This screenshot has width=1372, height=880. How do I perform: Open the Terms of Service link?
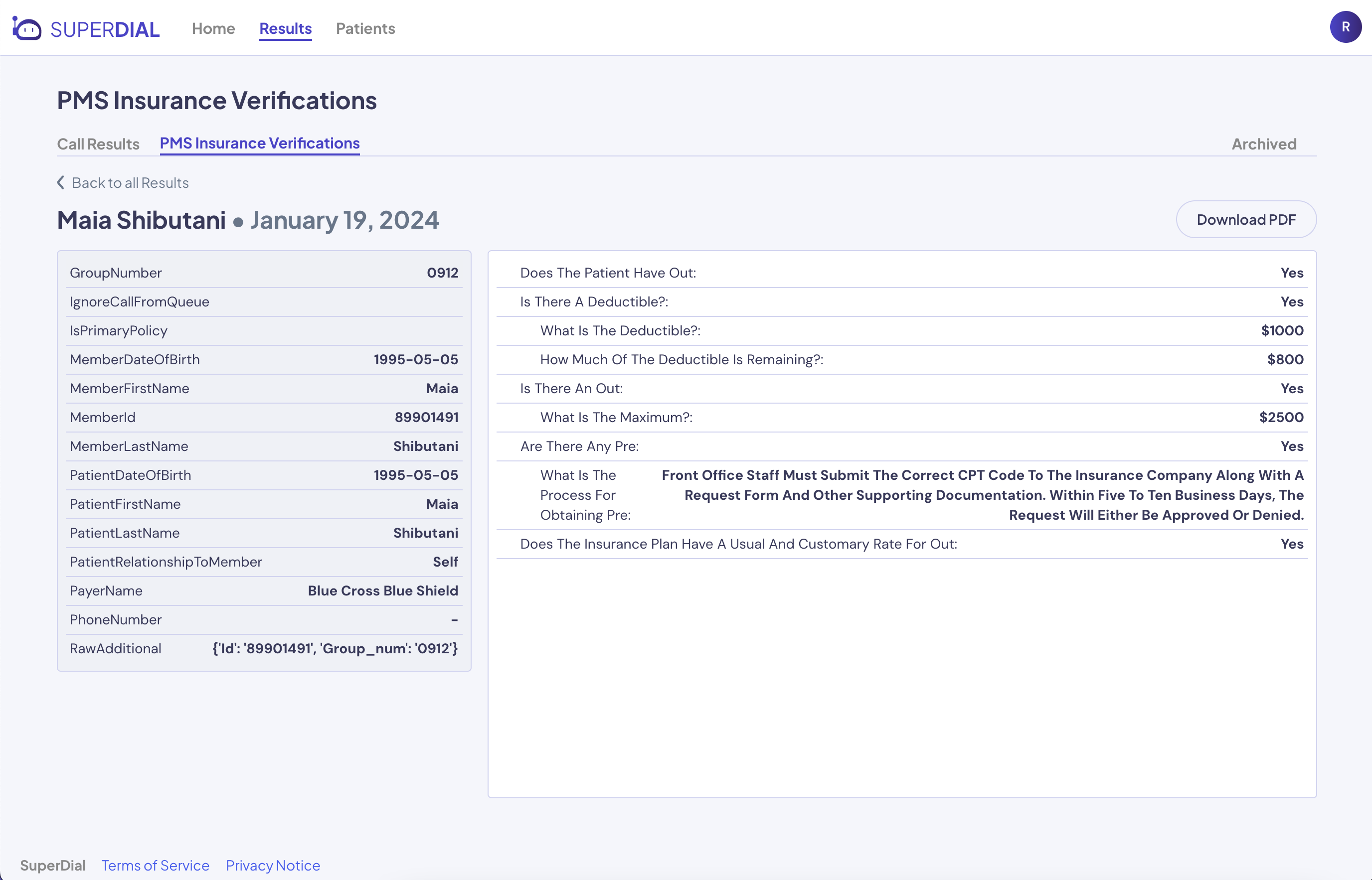tap(156, 865)
